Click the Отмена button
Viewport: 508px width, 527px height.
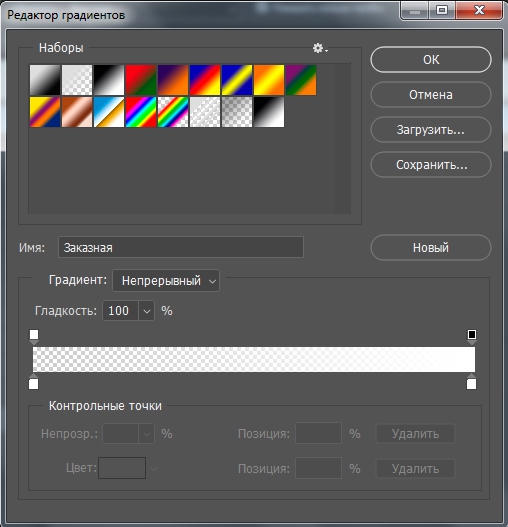[x=431, y=95]
